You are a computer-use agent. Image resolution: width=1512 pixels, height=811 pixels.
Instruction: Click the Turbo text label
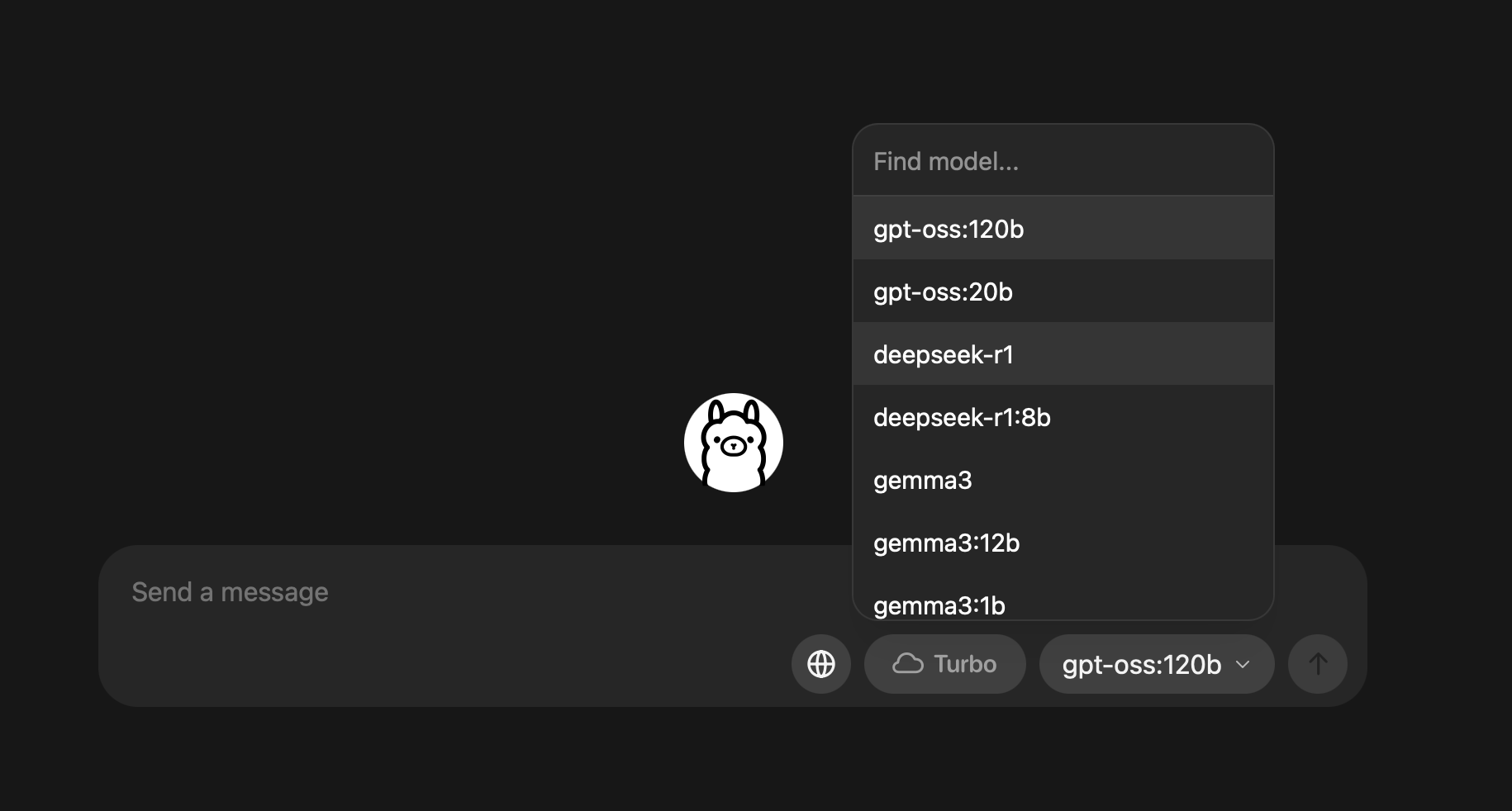click(x=965, y=664)
